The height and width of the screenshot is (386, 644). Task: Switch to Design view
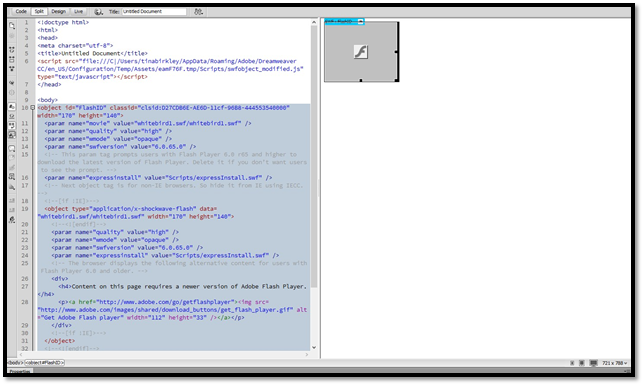(x=58, y=11)
